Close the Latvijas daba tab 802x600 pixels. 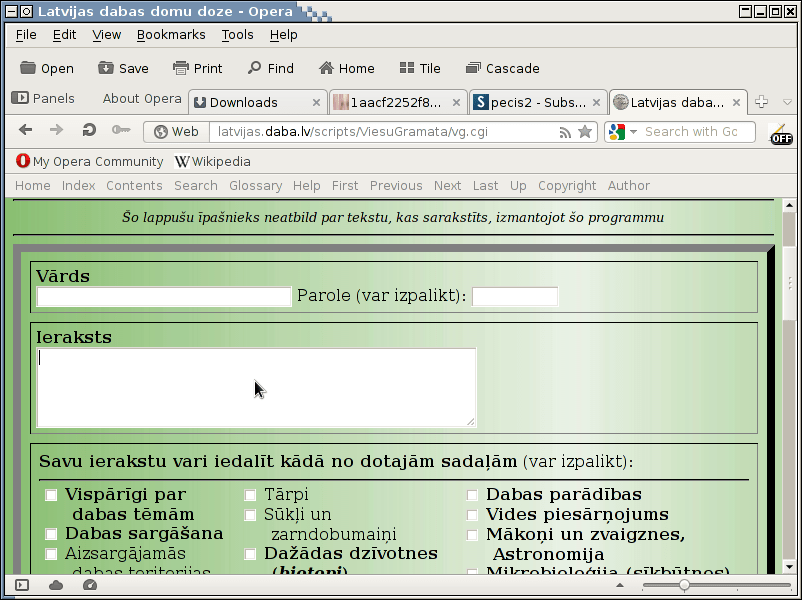click(737, 102)
